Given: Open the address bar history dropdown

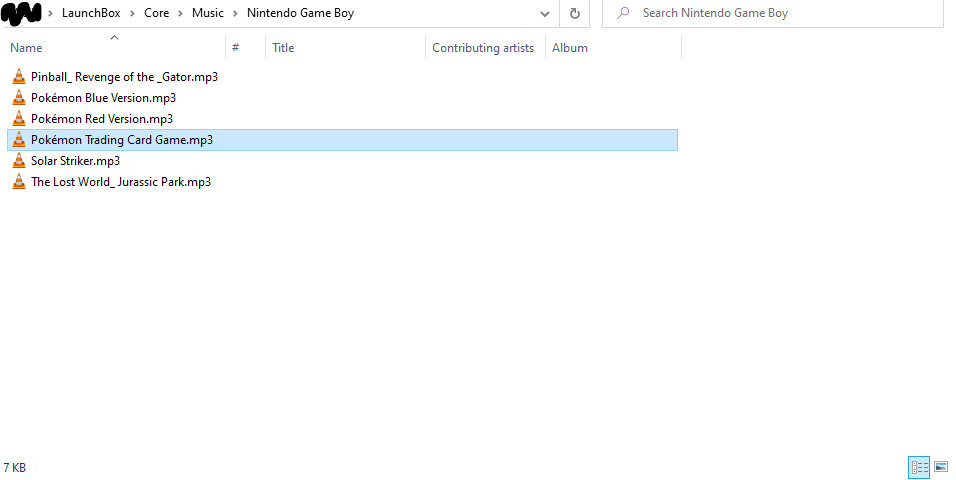Looking at the screenshot, I should (x=544, y=13).
